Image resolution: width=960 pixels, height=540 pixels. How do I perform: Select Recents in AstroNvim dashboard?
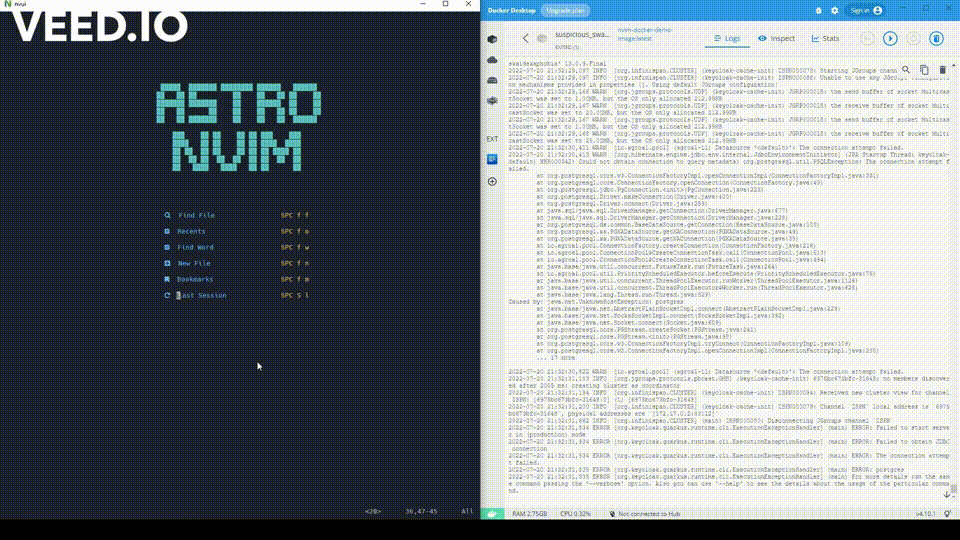[191, 231]
